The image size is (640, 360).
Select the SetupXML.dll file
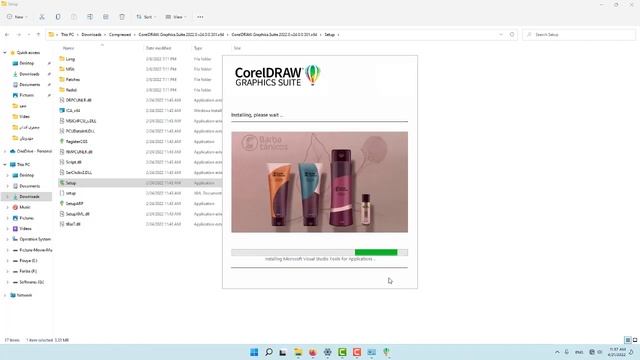[x=78, y=213]
